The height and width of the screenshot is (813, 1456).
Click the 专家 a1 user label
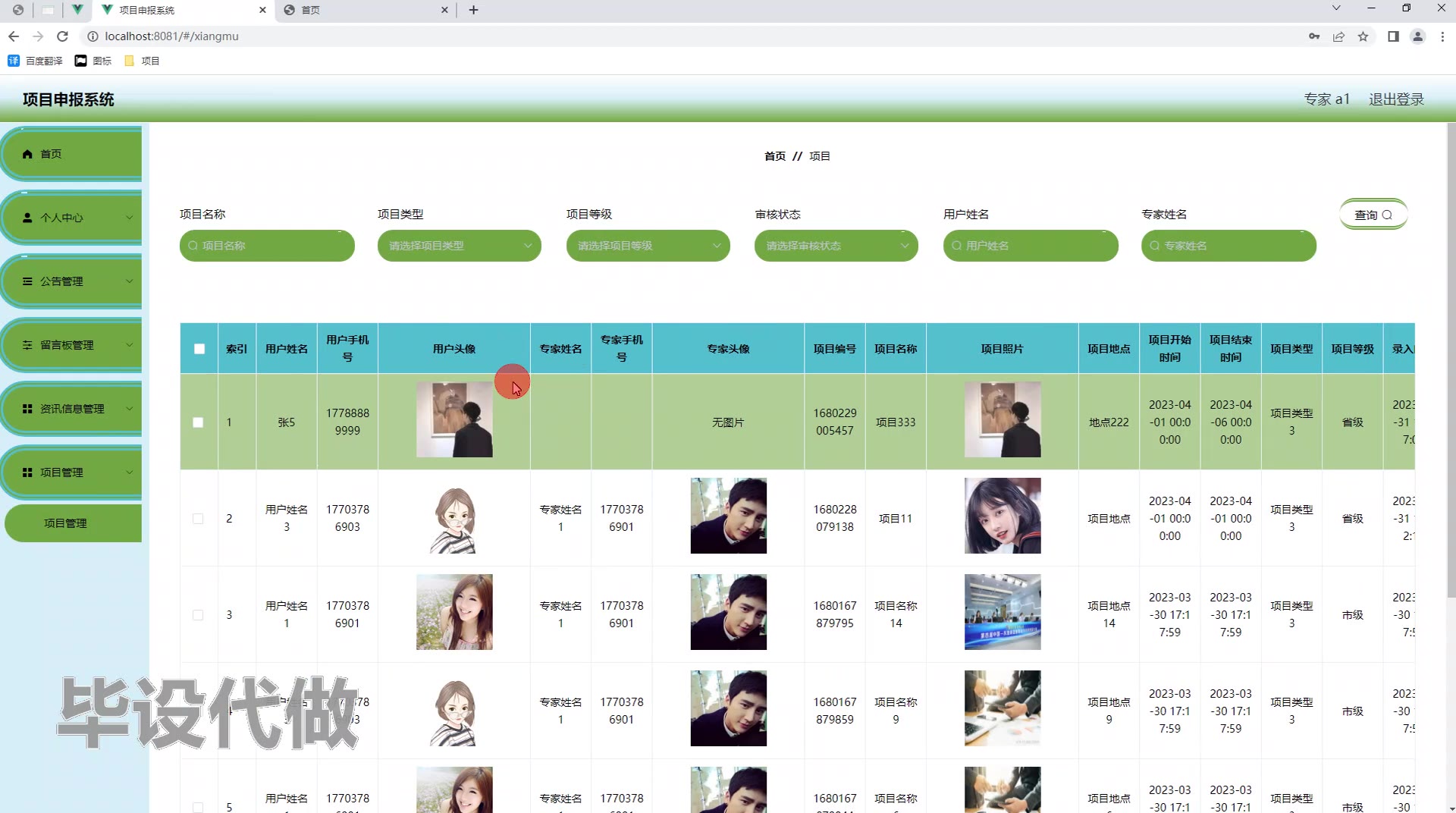click(x=1326, y=99)
